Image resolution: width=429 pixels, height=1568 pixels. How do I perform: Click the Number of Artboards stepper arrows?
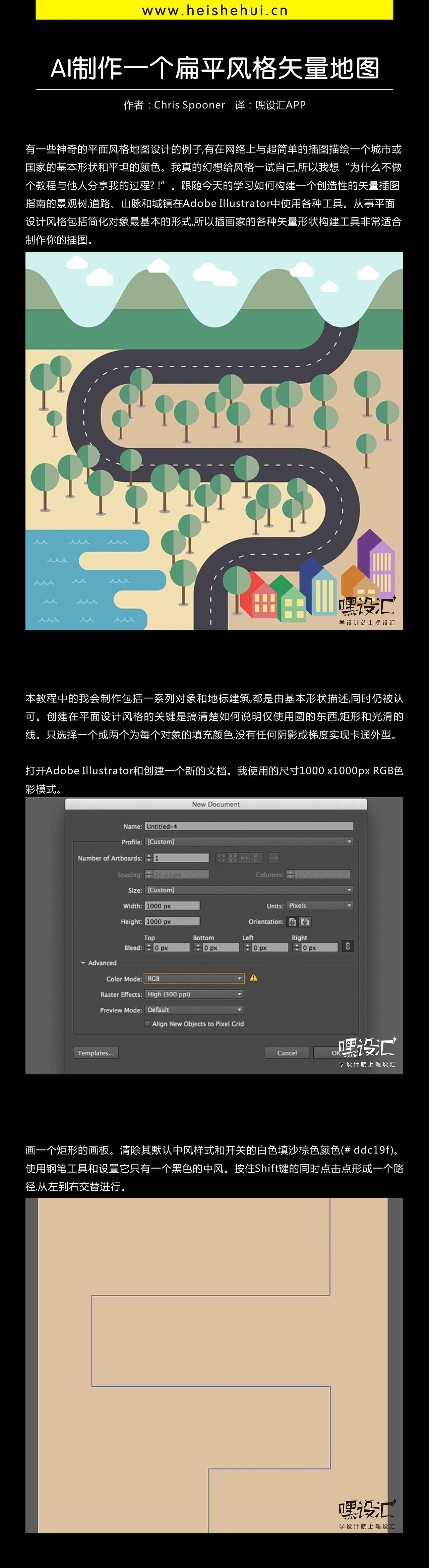148,858
